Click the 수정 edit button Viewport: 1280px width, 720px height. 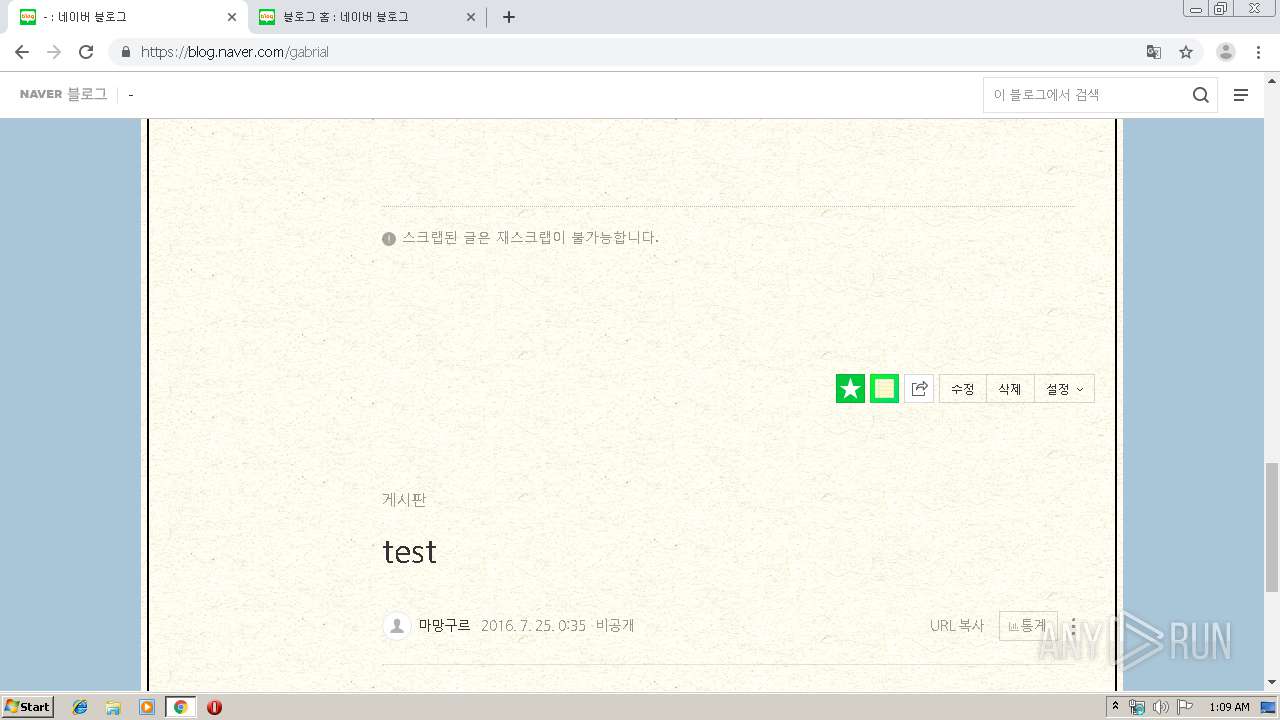point(963,389)
